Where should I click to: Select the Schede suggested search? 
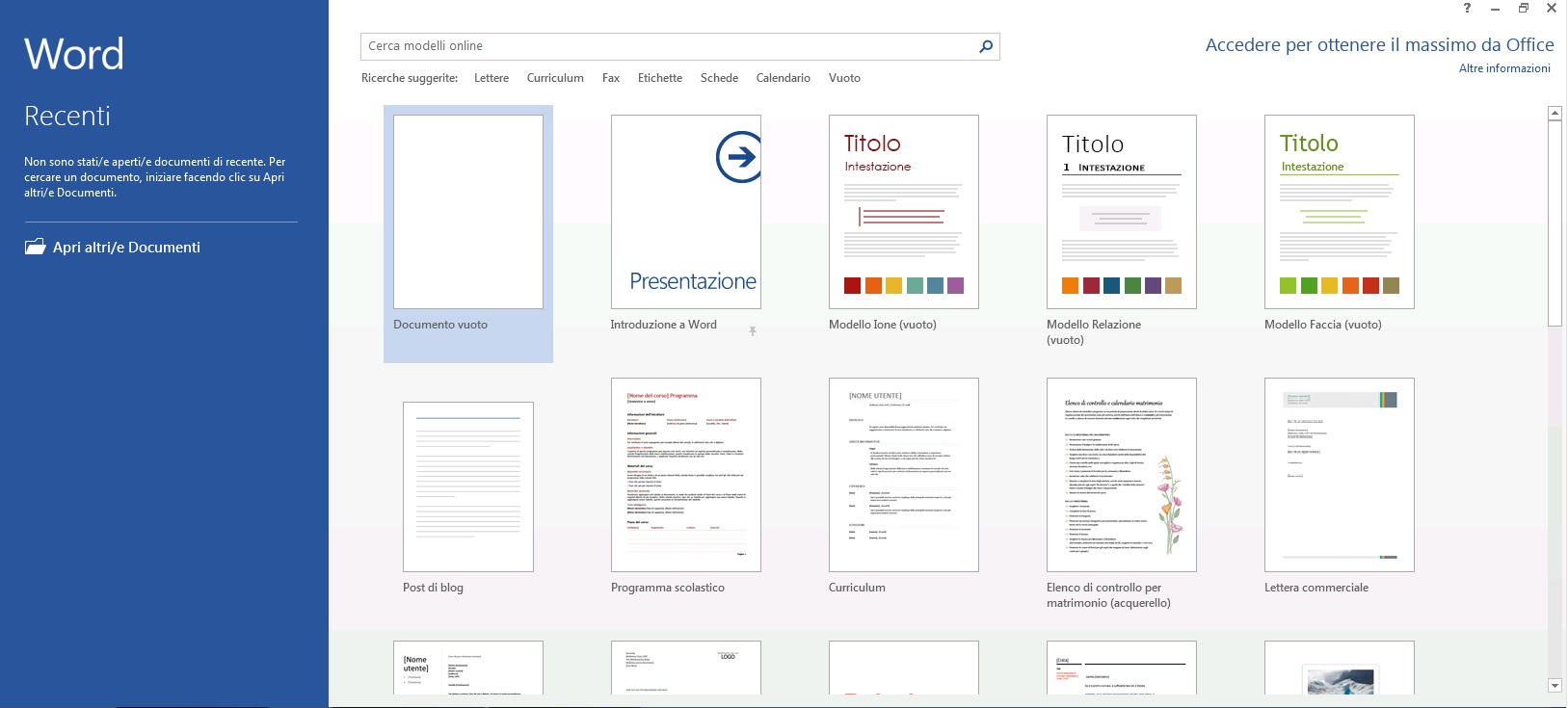719,78
